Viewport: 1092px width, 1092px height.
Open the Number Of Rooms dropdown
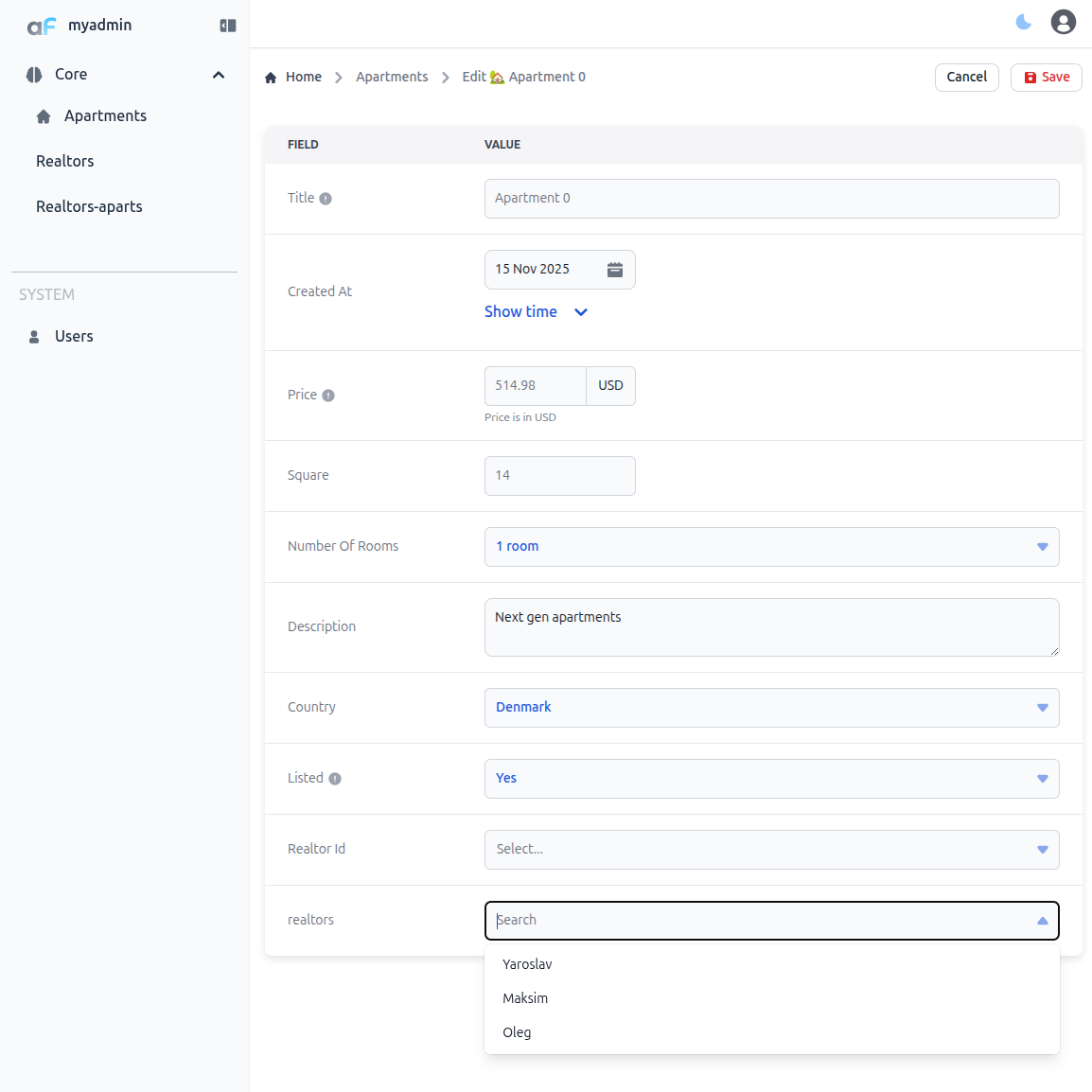(x=771, y=547)
